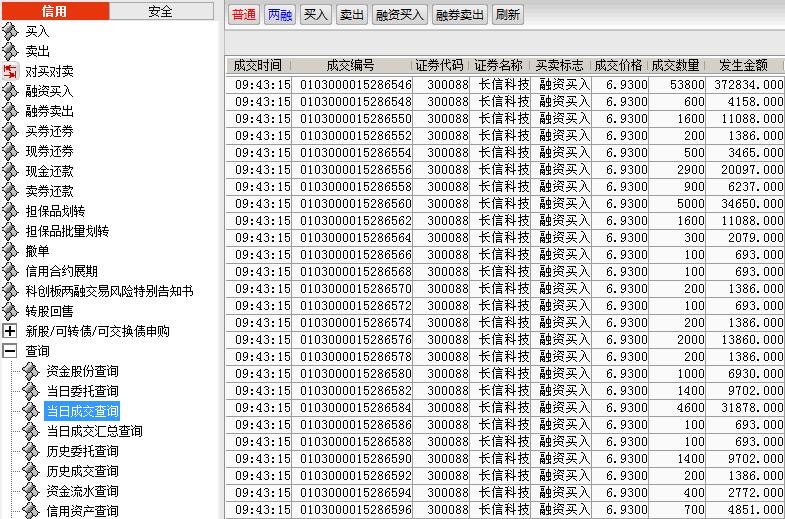
Task: Click the icon beside 融券卖出 in sidebar
Action: pos(10,111)
